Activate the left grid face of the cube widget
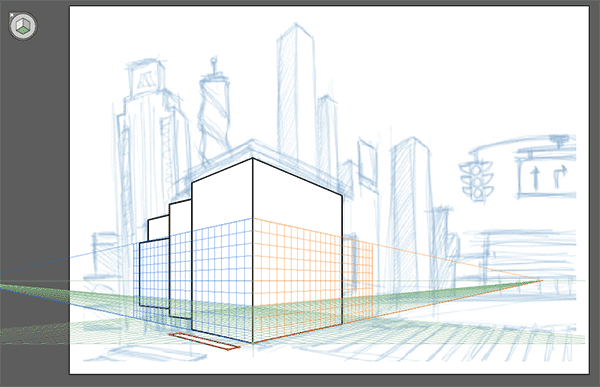600x387 pixels. point(20,24)
